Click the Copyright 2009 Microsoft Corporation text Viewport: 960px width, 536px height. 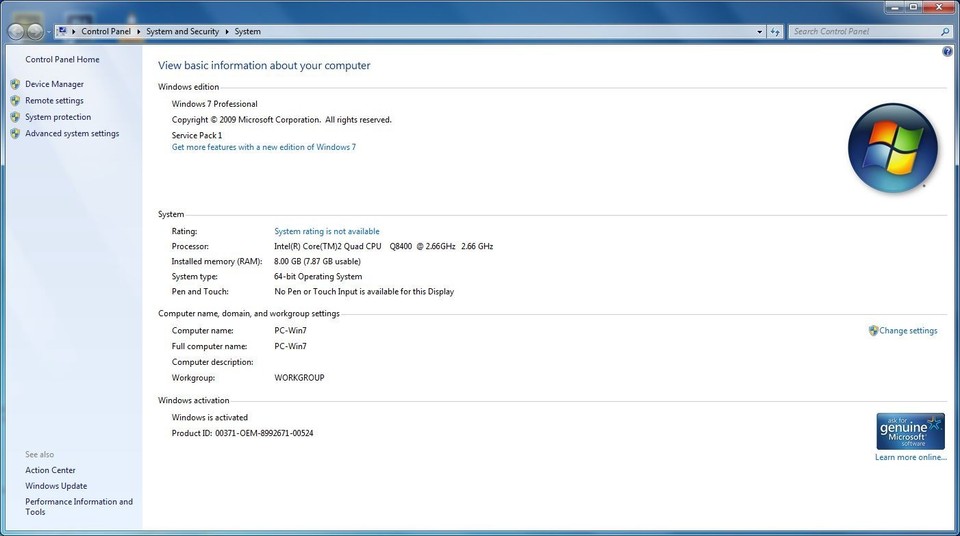click(x=282, y=120)
